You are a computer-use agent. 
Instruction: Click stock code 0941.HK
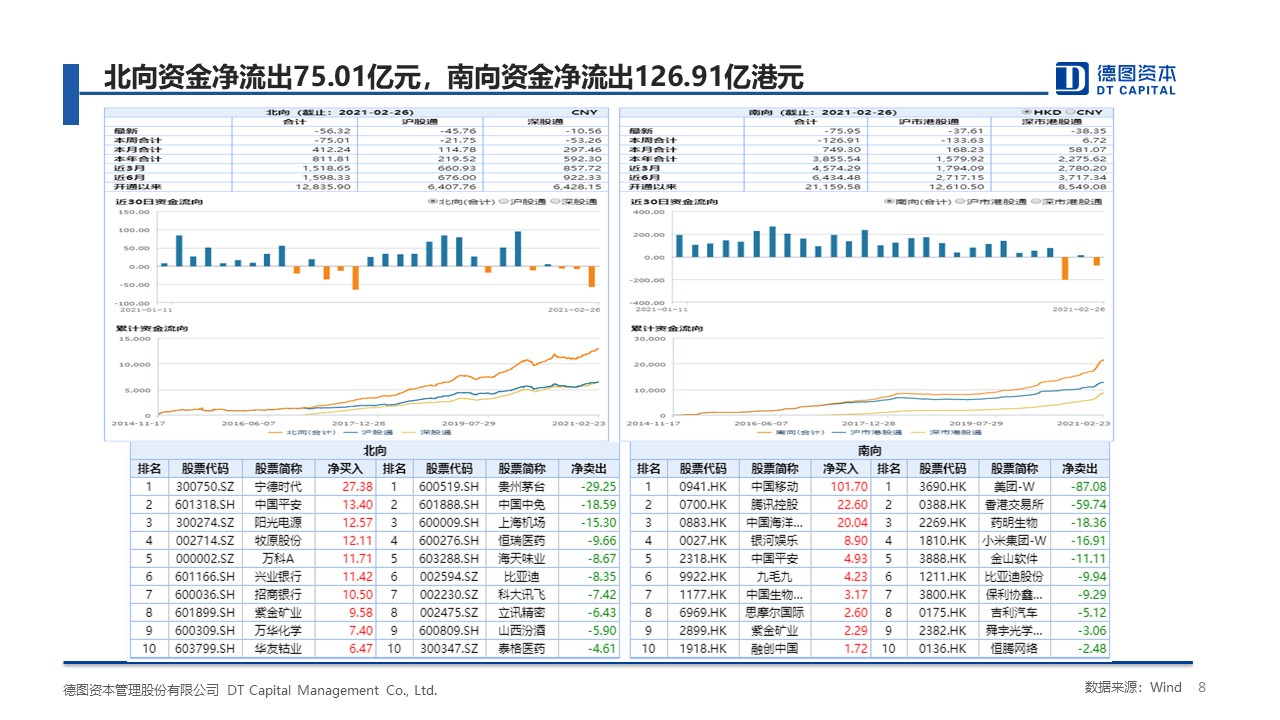pyautogui.click(x=703, y=487)
